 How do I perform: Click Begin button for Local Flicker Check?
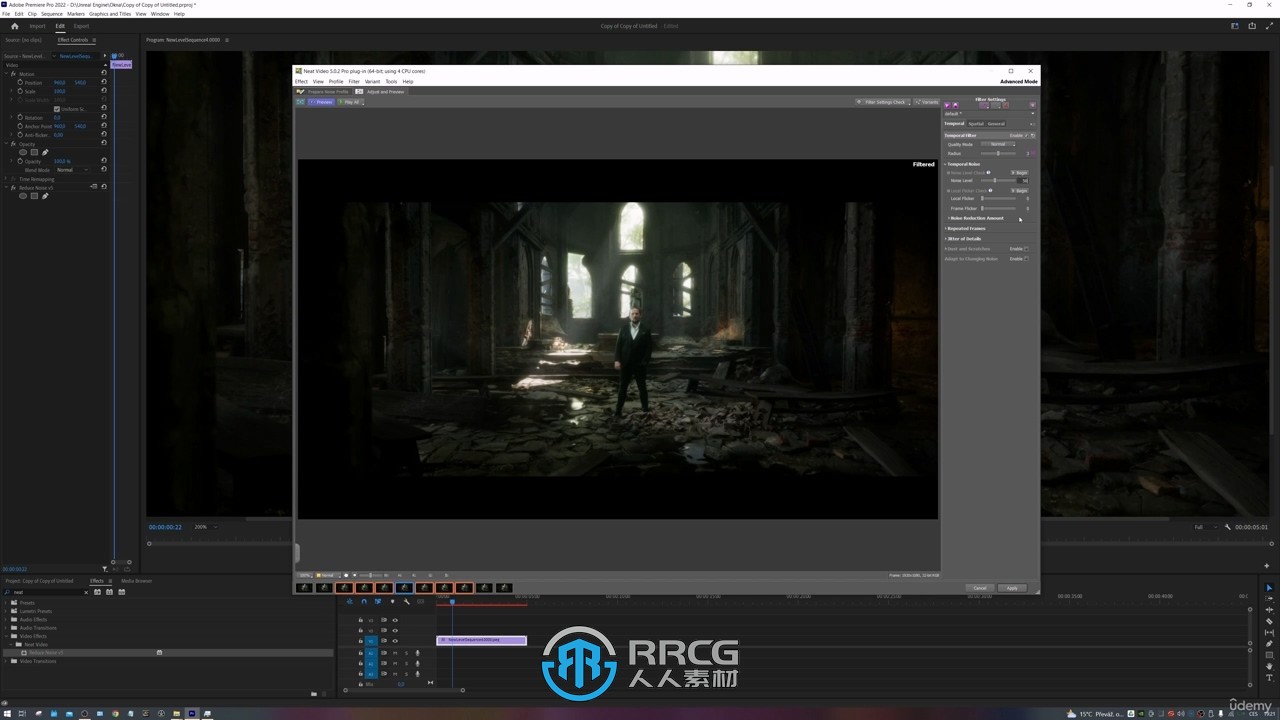click(x=1020, y=190)
